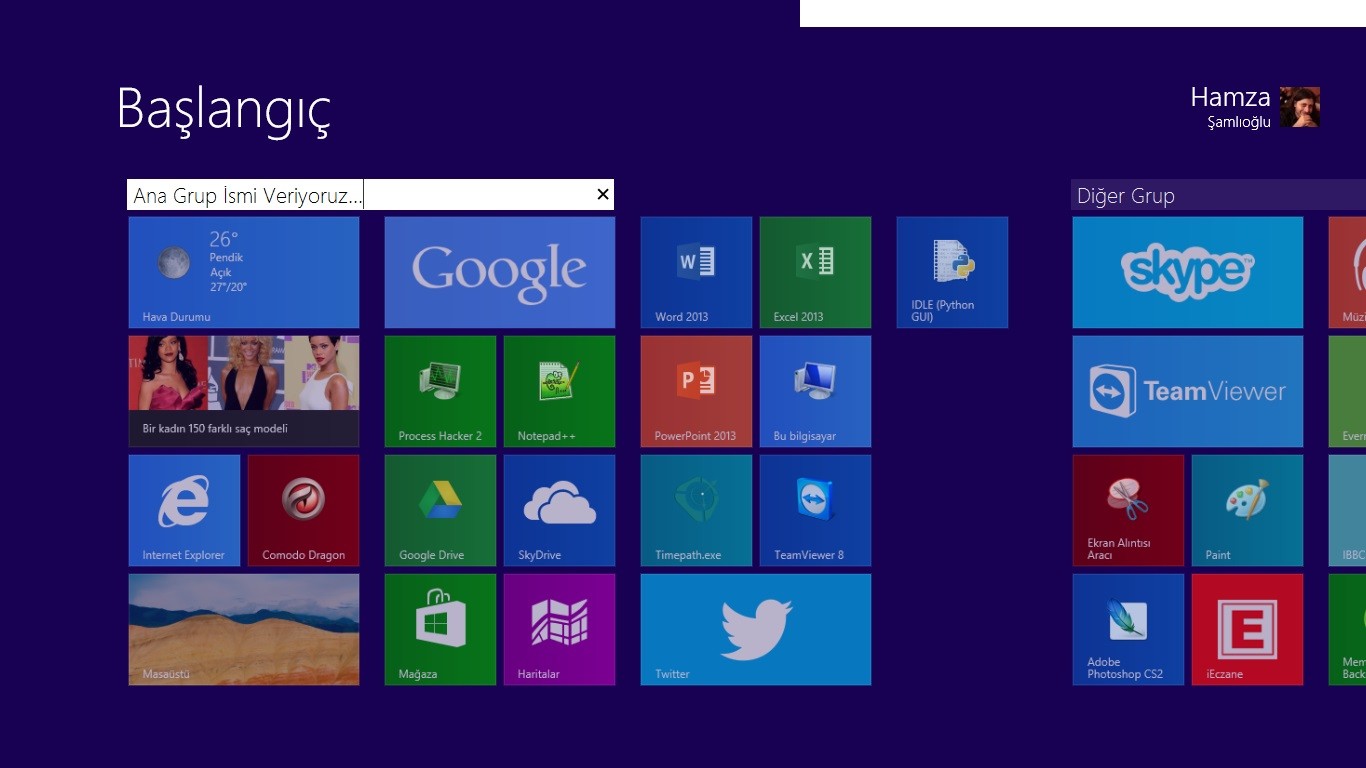Screen dimensions: 1366x768
Task: Open the Word 2013 tile
Action: tap(696, 272)
